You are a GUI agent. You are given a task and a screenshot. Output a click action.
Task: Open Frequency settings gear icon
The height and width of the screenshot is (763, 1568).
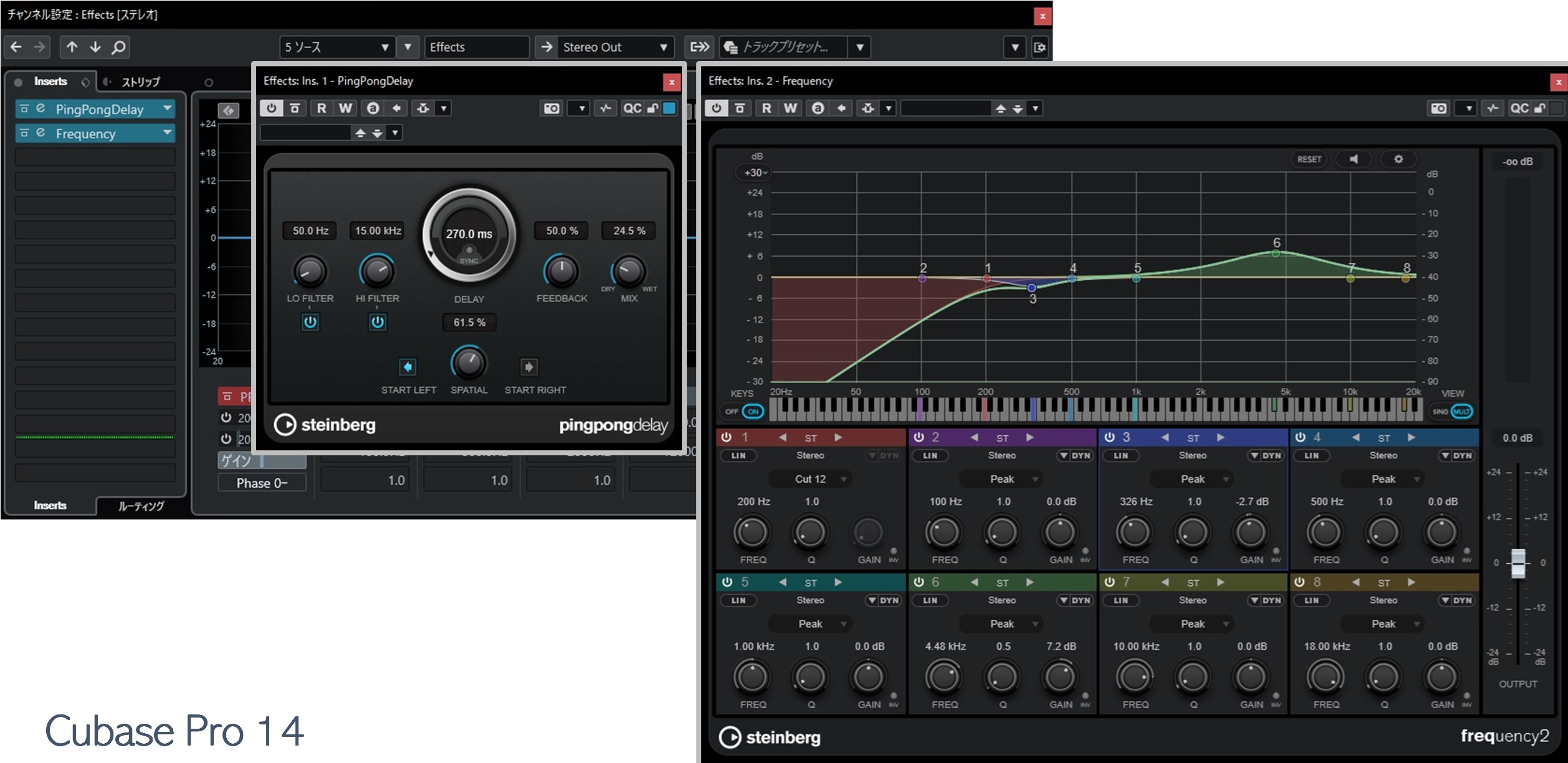[x=1398, y=159]
